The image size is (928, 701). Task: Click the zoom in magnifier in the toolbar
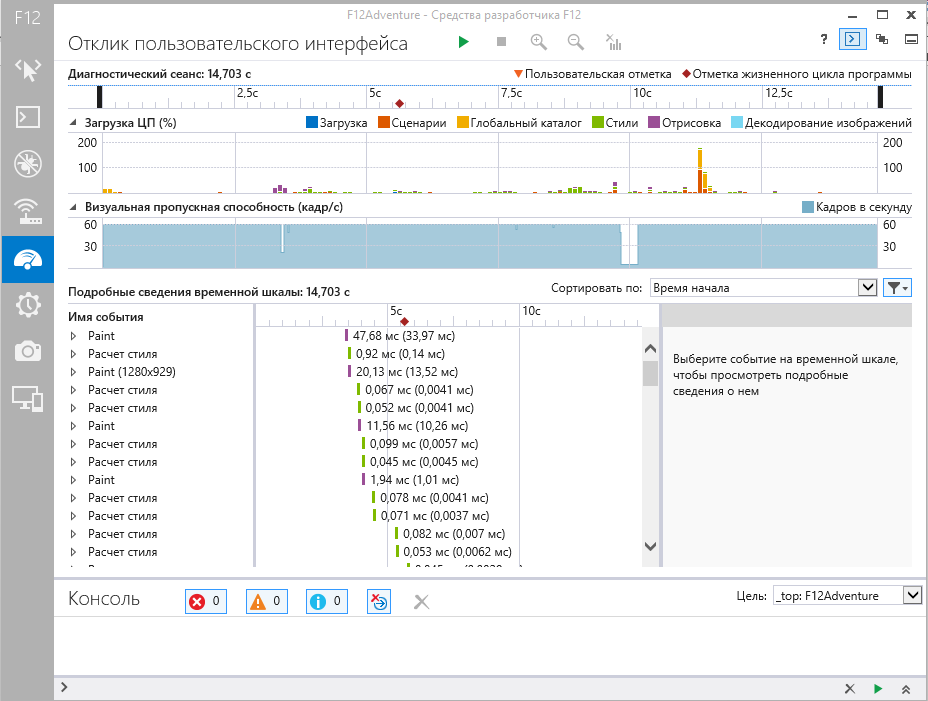click(539, 42)
